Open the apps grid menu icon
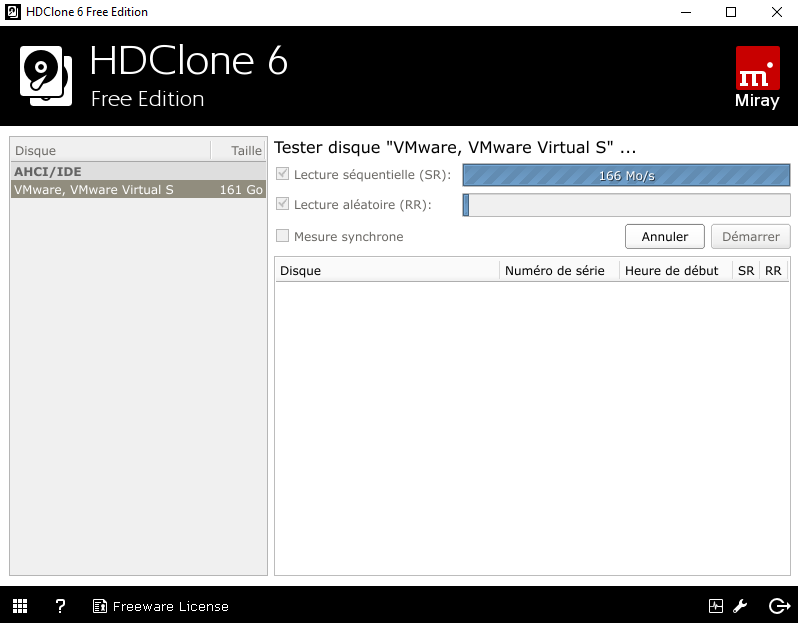 click(20, 606)
